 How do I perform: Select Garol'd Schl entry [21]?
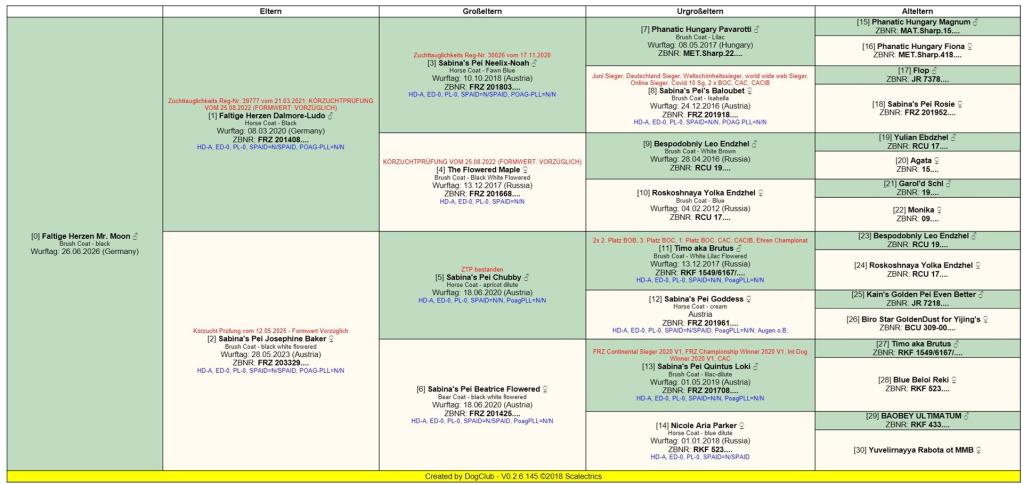919,185
